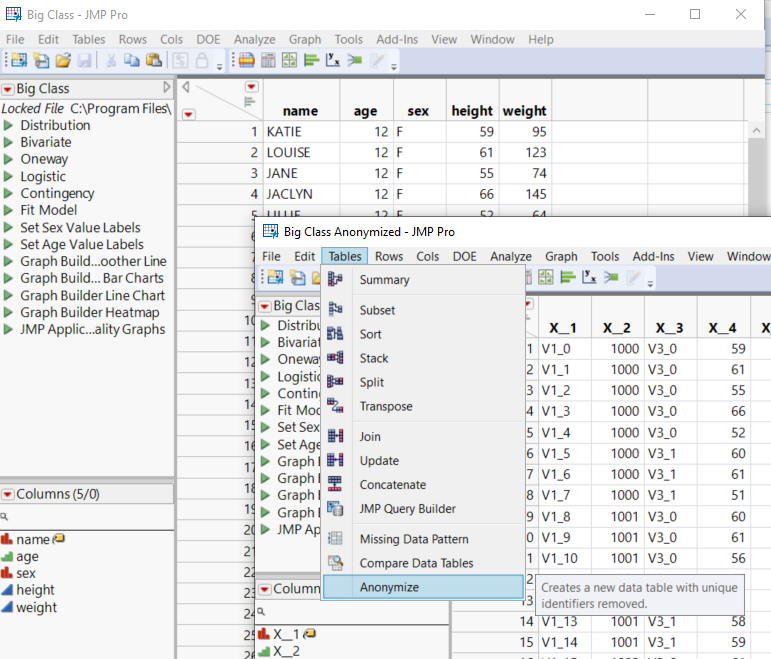Open the Analyze menu in Big Class window
Viewport: 771px width, 659px height.
(x=254, y=39)
